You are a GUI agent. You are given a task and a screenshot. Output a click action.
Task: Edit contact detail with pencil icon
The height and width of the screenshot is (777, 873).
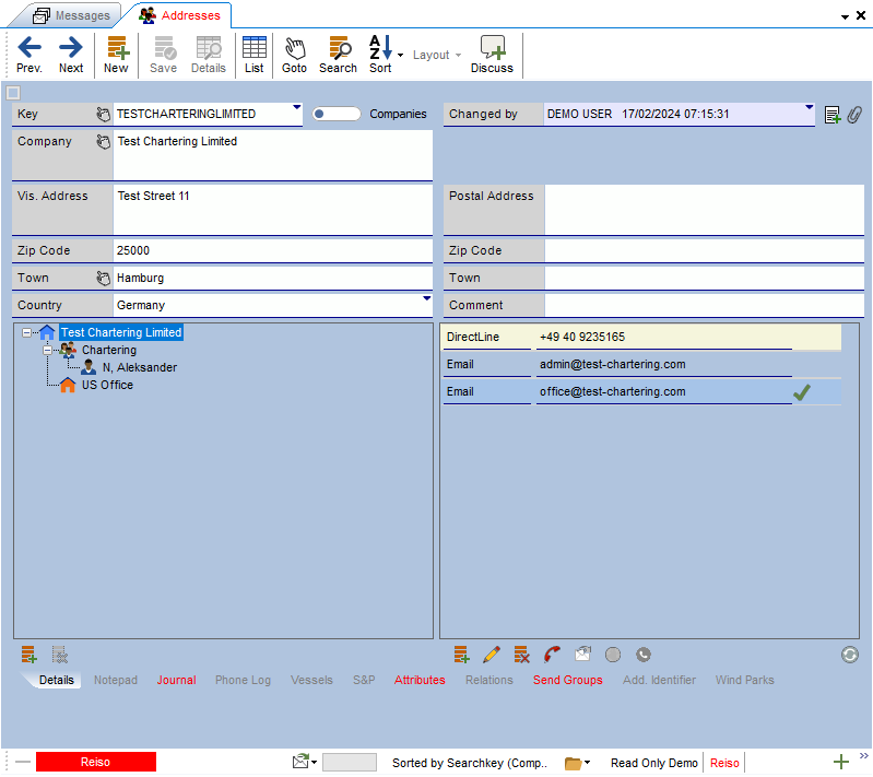pos(492,655)
